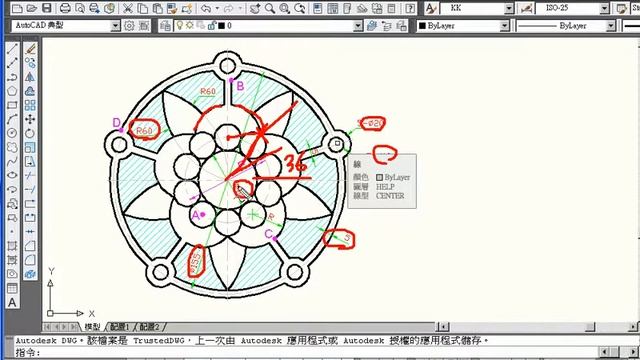Click the Zoom Previous icon
This screenshot has width=640, height=360.
300,8
